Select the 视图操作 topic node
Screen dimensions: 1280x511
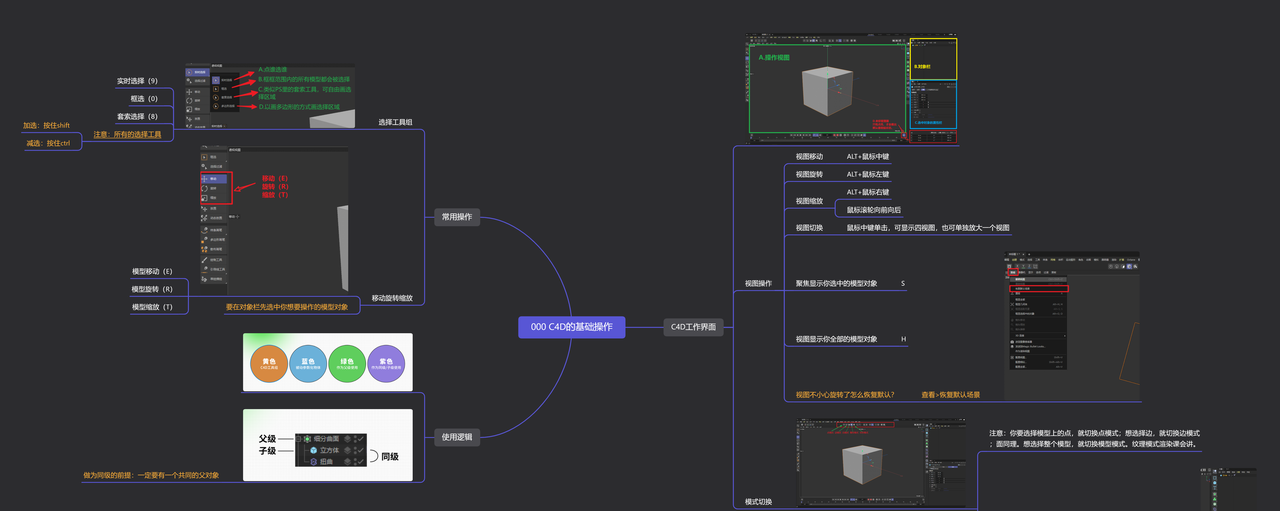tap(758, 284)
